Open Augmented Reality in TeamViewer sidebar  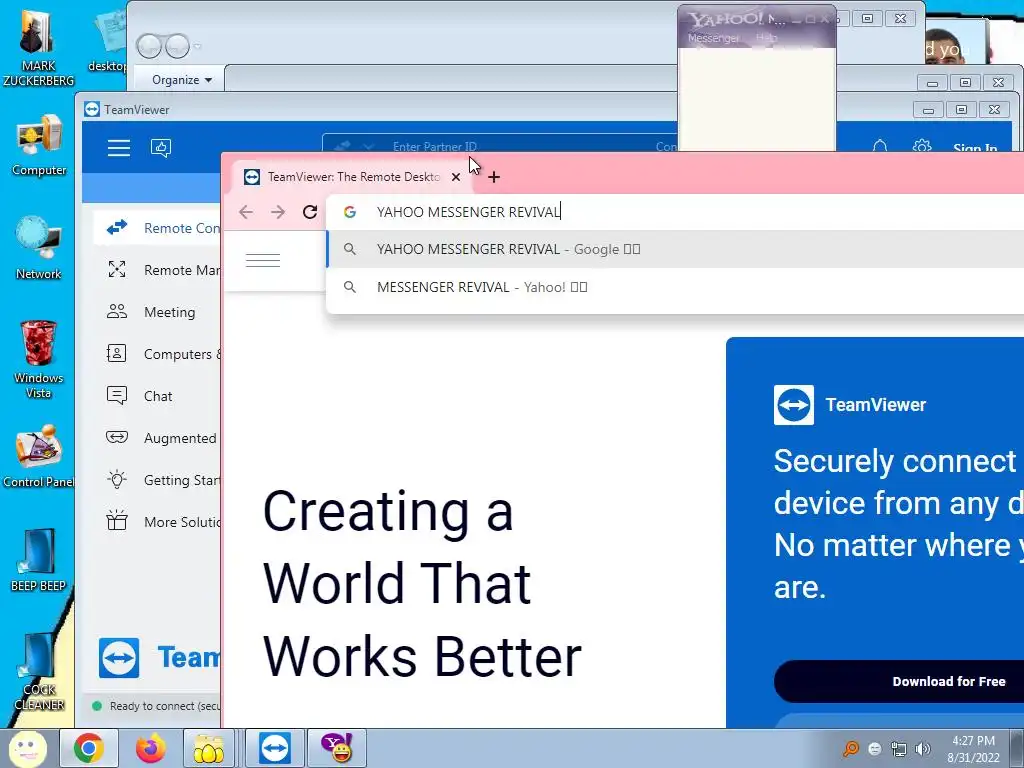point(157,438)
